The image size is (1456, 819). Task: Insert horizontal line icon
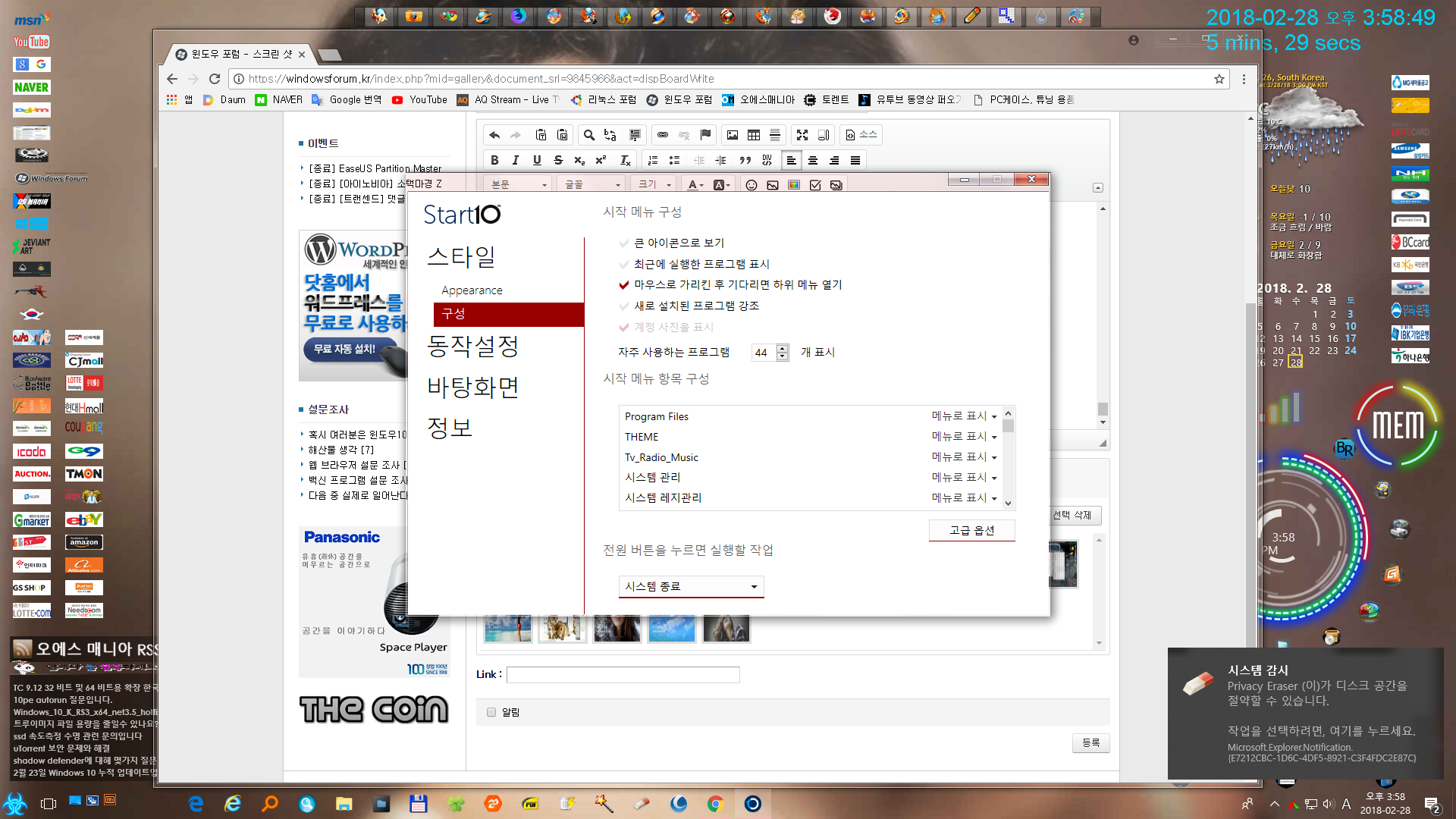pyautogui.click(x=775, y=135)
